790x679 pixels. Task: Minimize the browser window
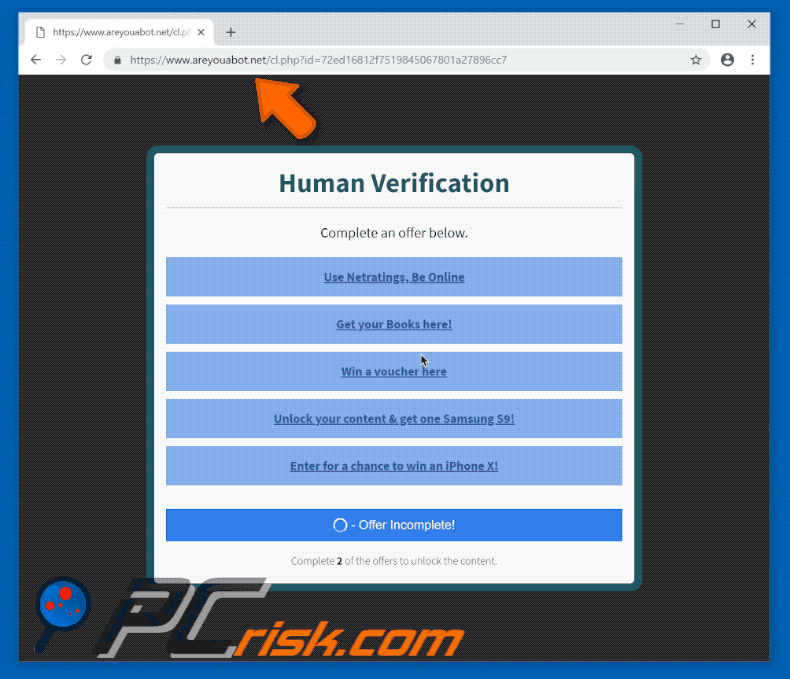(680, 24)
